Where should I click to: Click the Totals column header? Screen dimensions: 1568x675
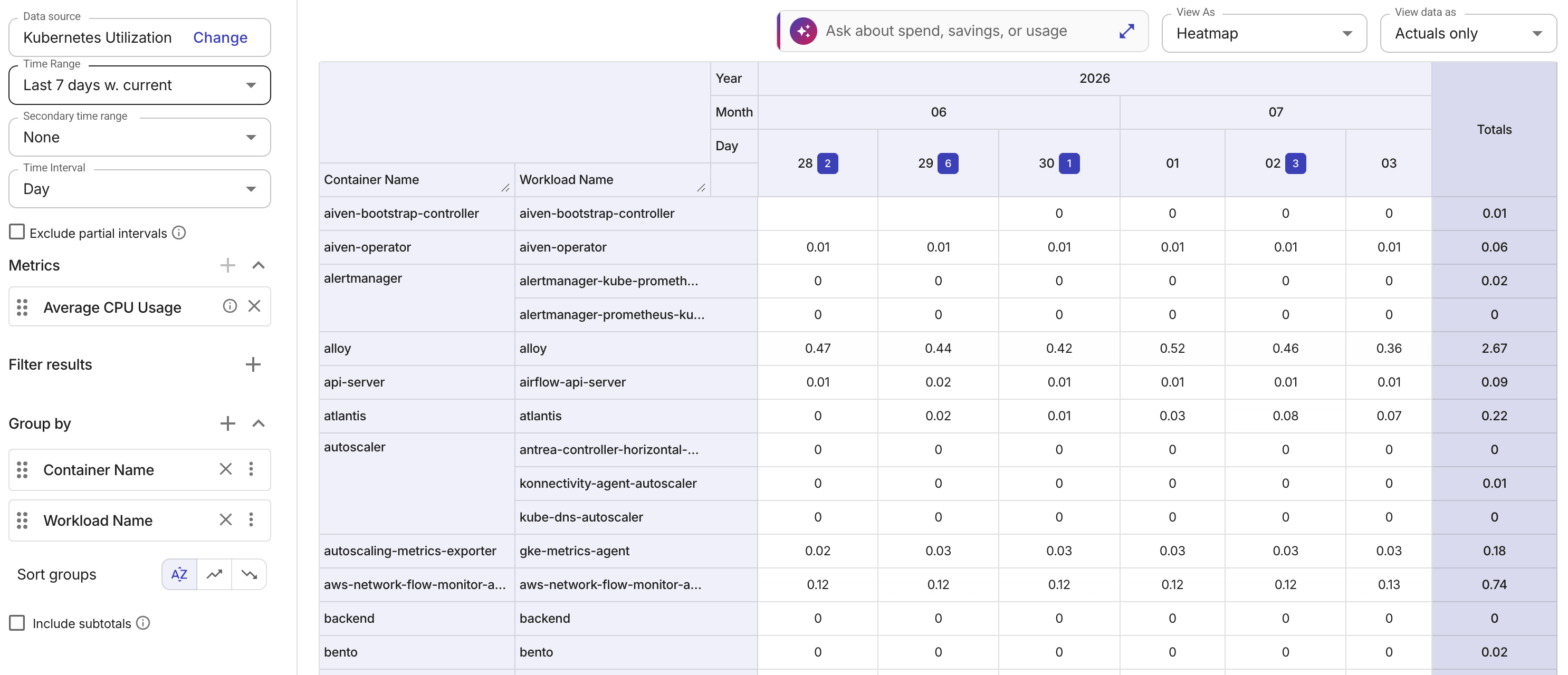[x=1494, y=130]
